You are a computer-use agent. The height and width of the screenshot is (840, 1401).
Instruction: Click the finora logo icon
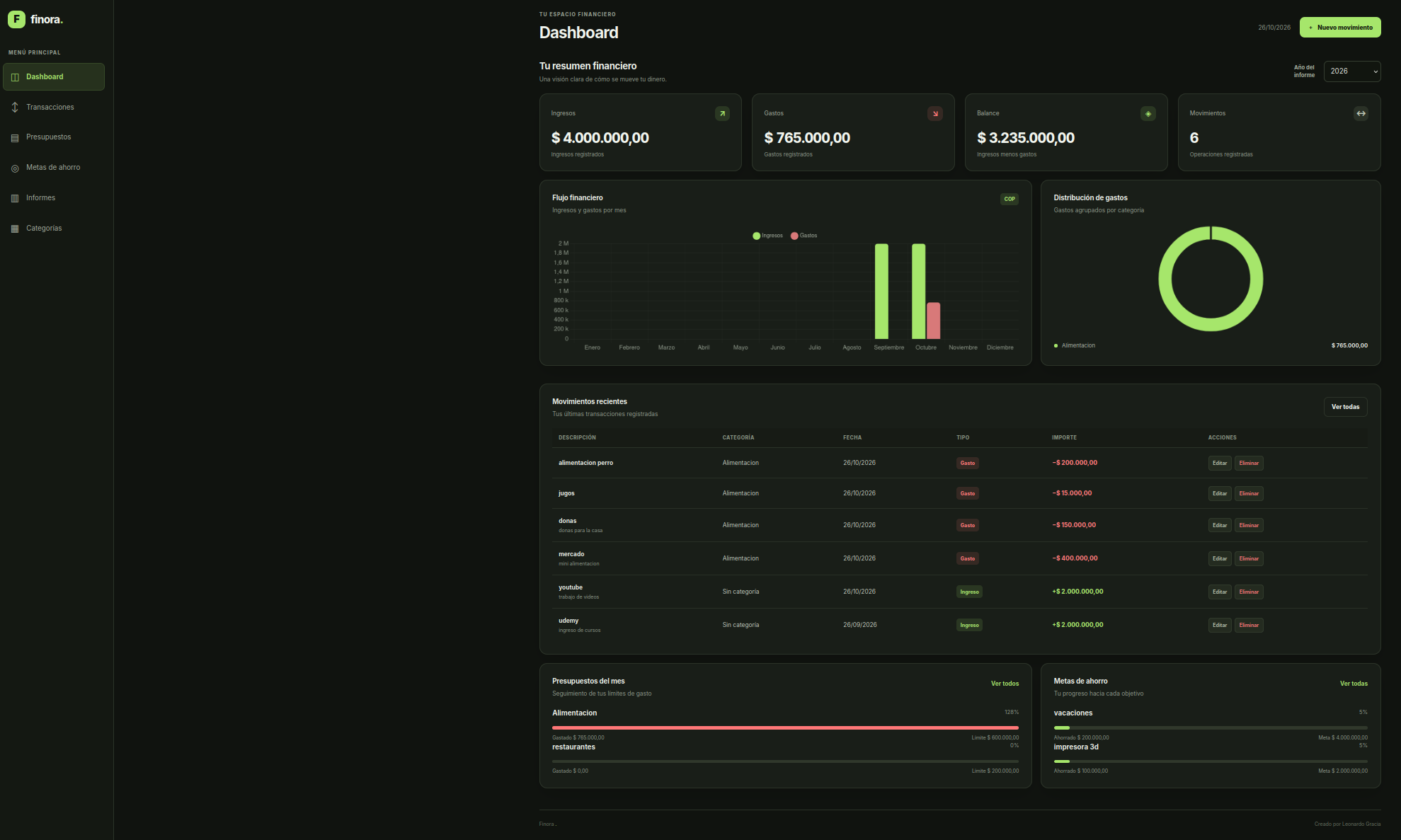coord(16,19)
